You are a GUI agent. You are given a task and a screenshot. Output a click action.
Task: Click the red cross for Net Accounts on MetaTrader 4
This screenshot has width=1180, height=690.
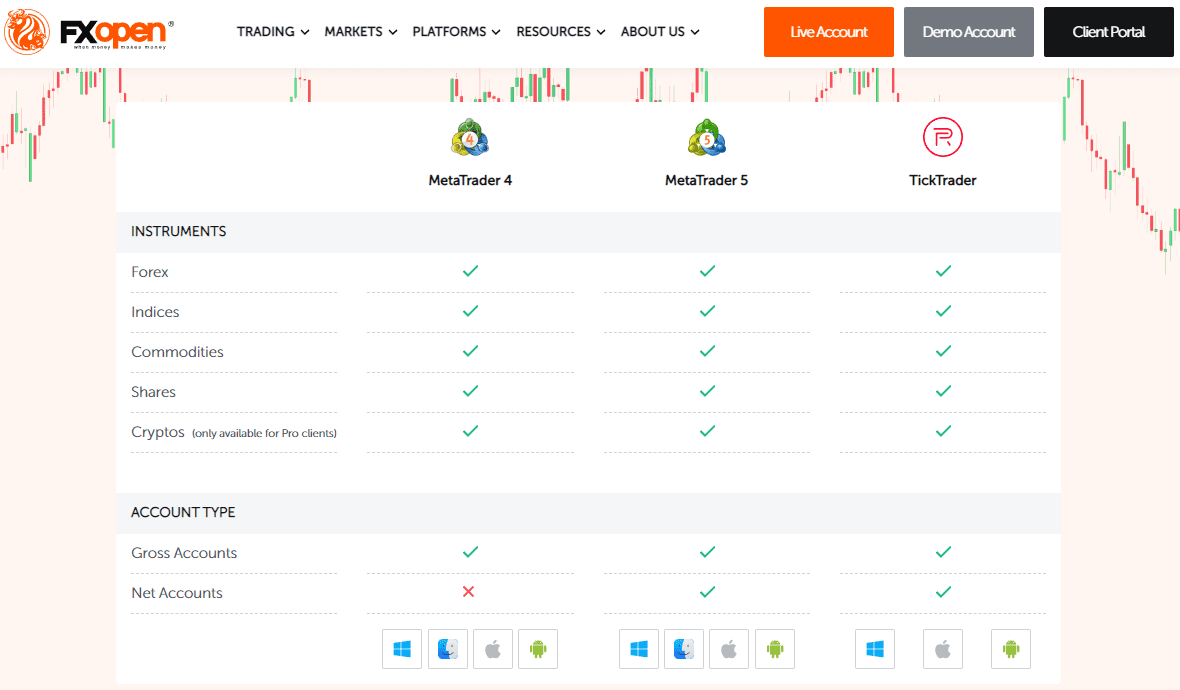pos(469,592)
